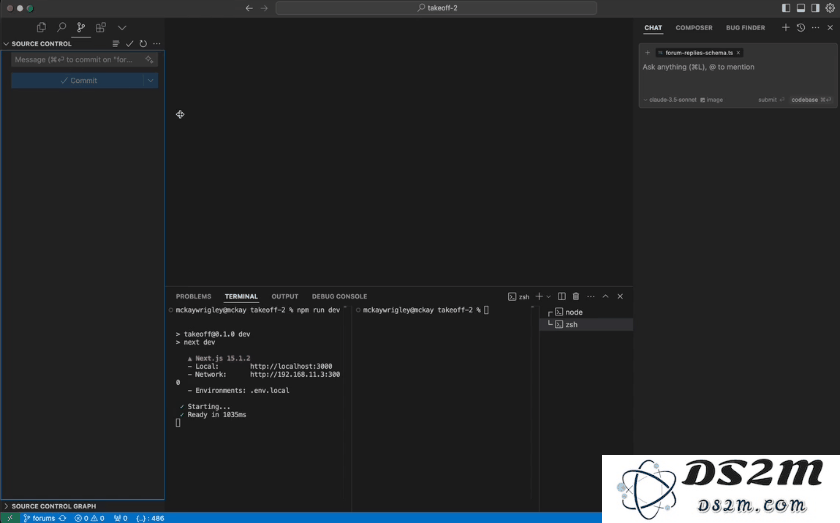Switch to the PROBLEMS panel tab
This screenshot has height=523, width=840.
pos(193,296)
